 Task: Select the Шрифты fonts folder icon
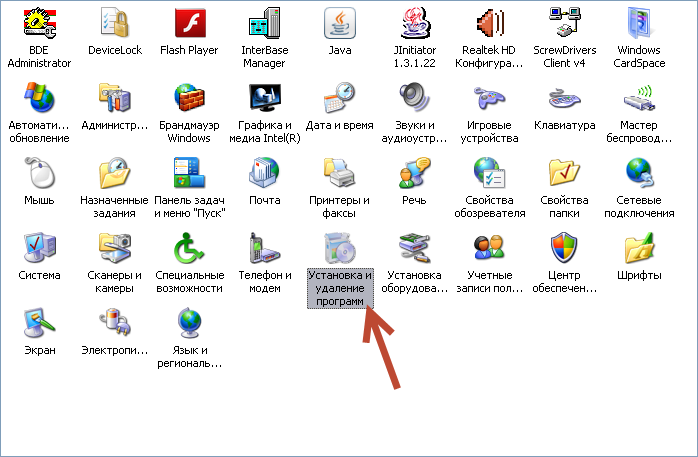tap(639, 248)
